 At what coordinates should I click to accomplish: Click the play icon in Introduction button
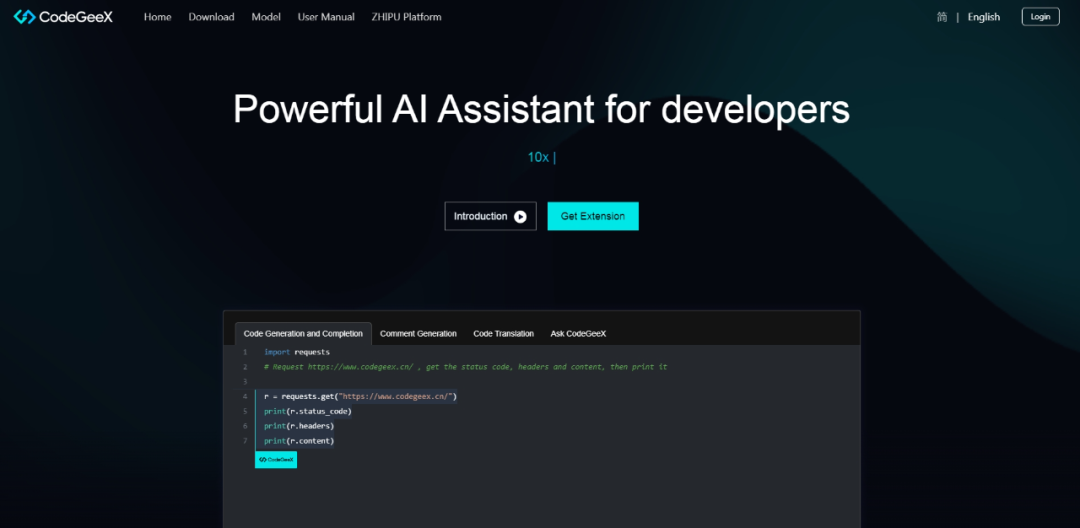(x=520, y=216)
